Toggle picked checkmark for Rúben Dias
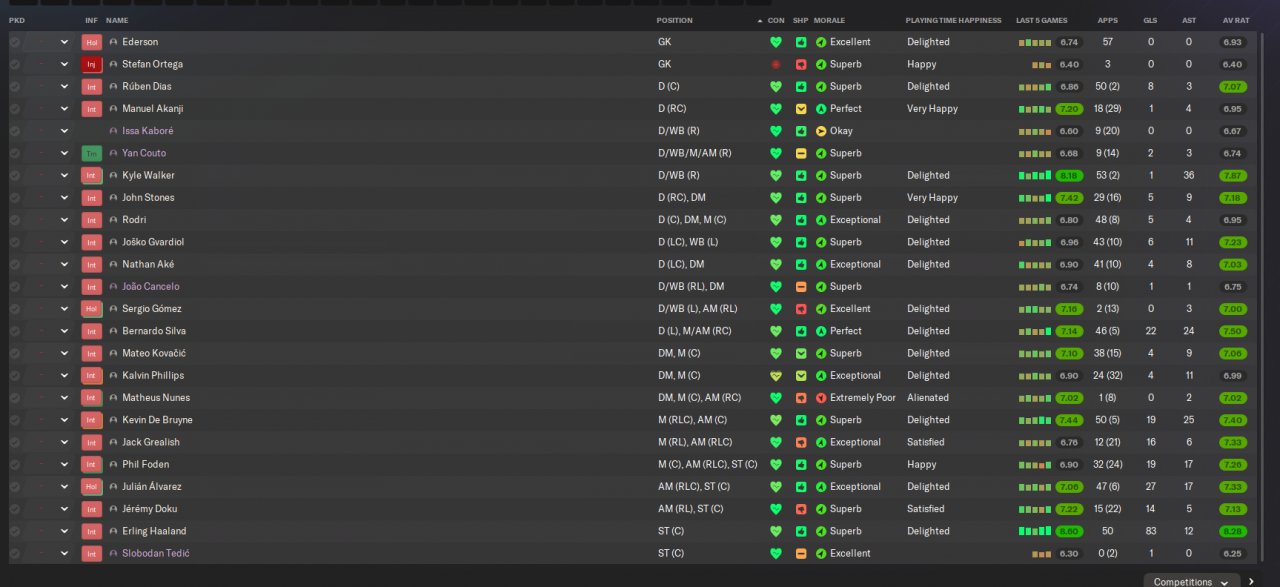Screen dimensions: 1280x587 [x=14, y=86]
